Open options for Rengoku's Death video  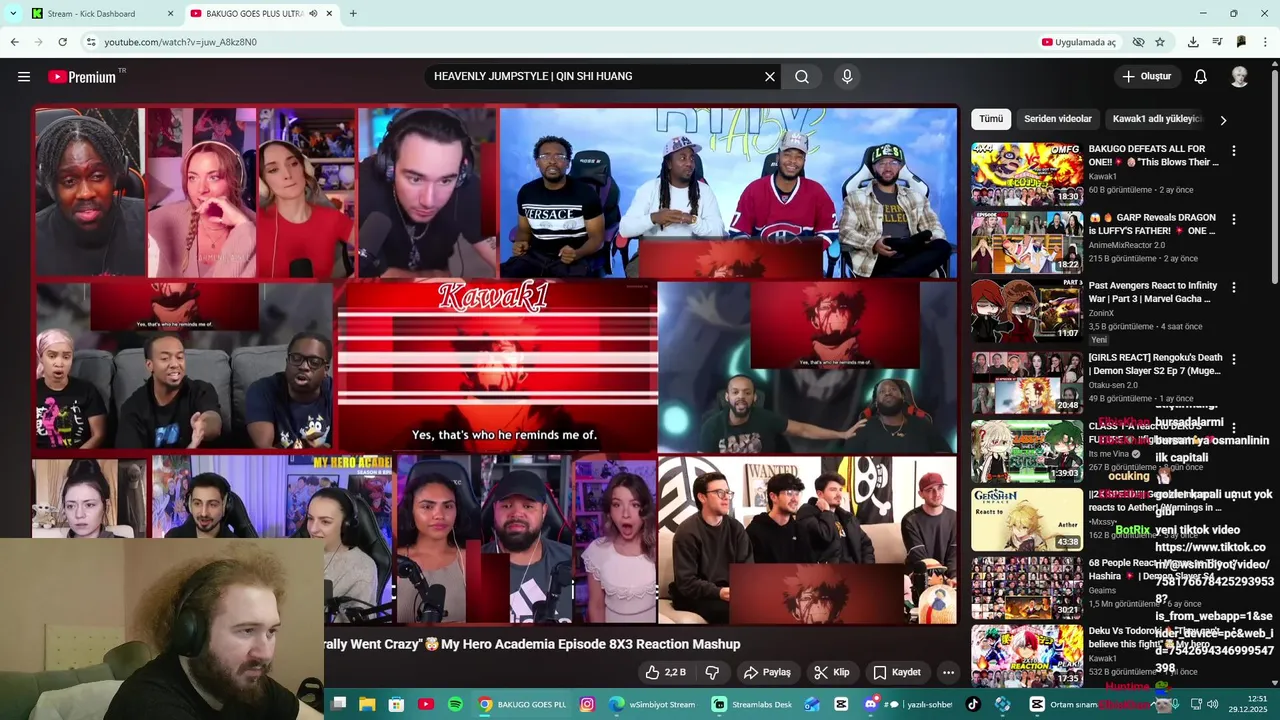(x=1233, y=359)
